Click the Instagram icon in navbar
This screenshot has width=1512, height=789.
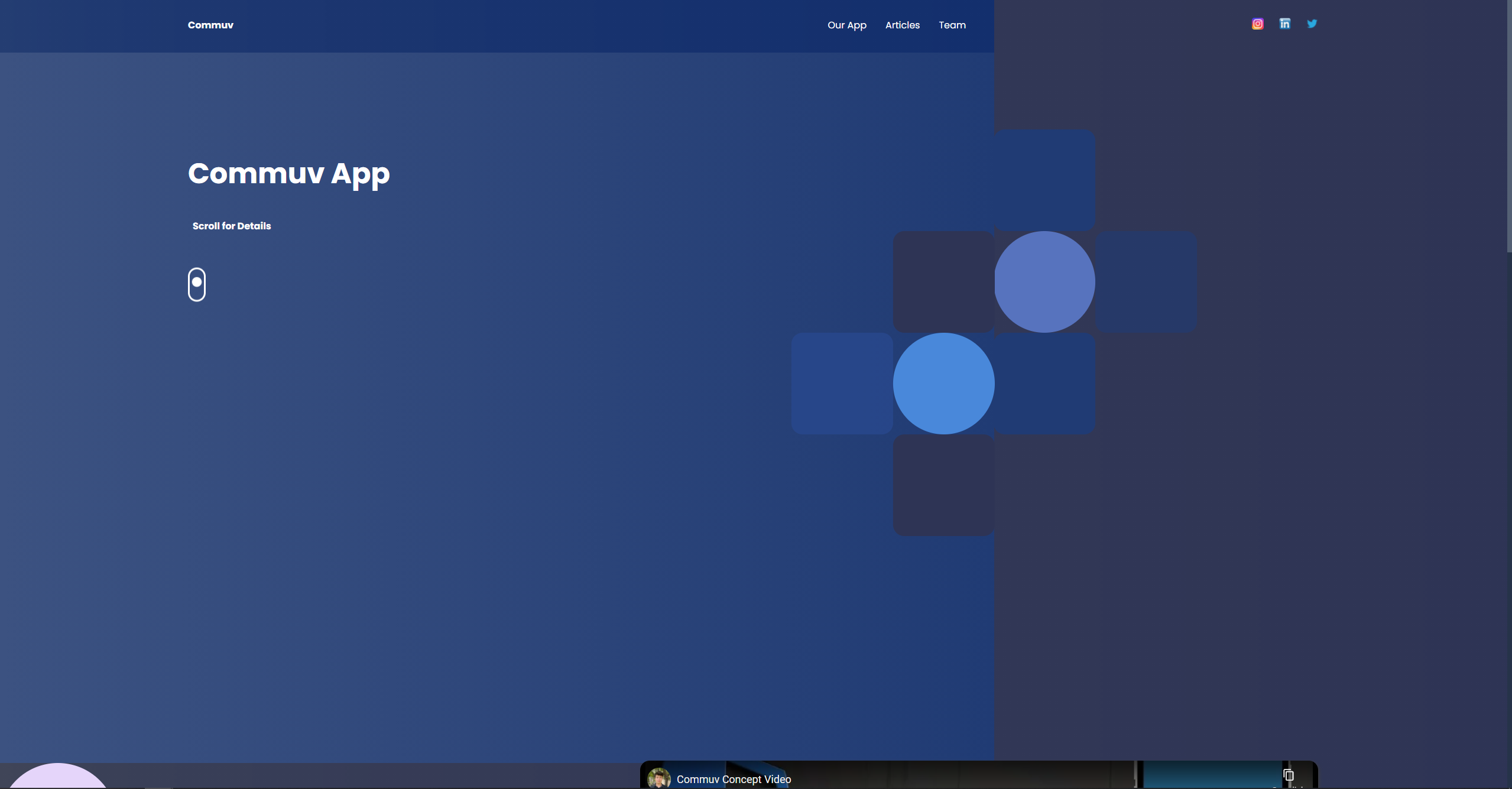click(1258, 23)
